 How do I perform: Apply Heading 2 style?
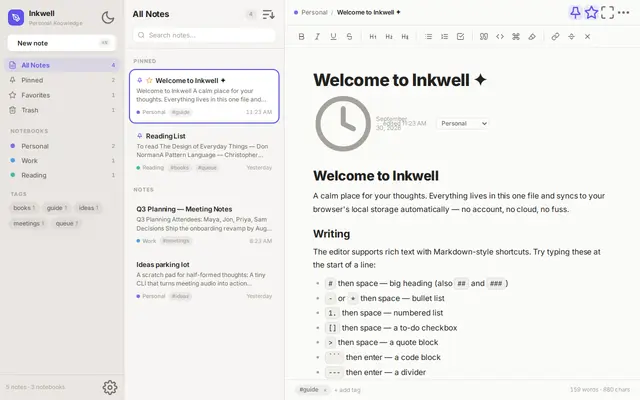click(389, 37)
